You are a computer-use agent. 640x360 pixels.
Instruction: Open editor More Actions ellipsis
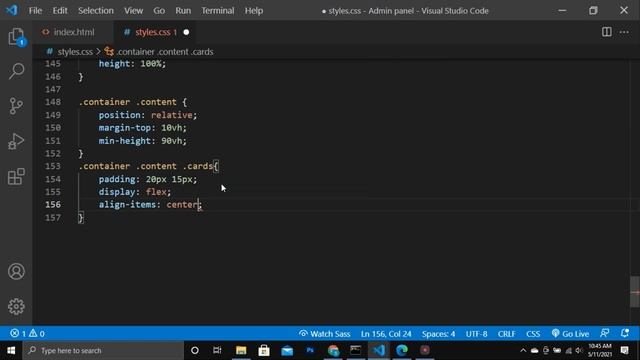[x=624, y=32]
